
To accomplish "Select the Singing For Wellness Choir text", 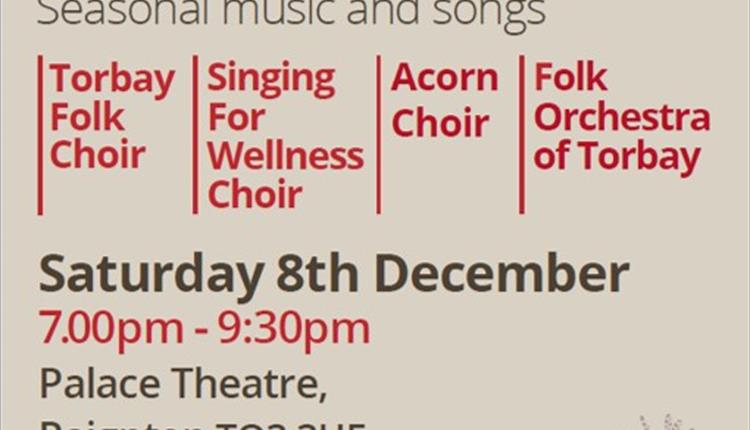I will pos(285,135).
